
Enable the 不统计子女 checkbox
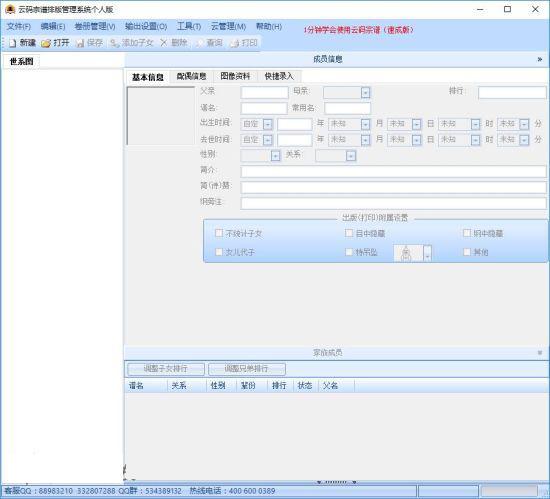tap(219, 233)
